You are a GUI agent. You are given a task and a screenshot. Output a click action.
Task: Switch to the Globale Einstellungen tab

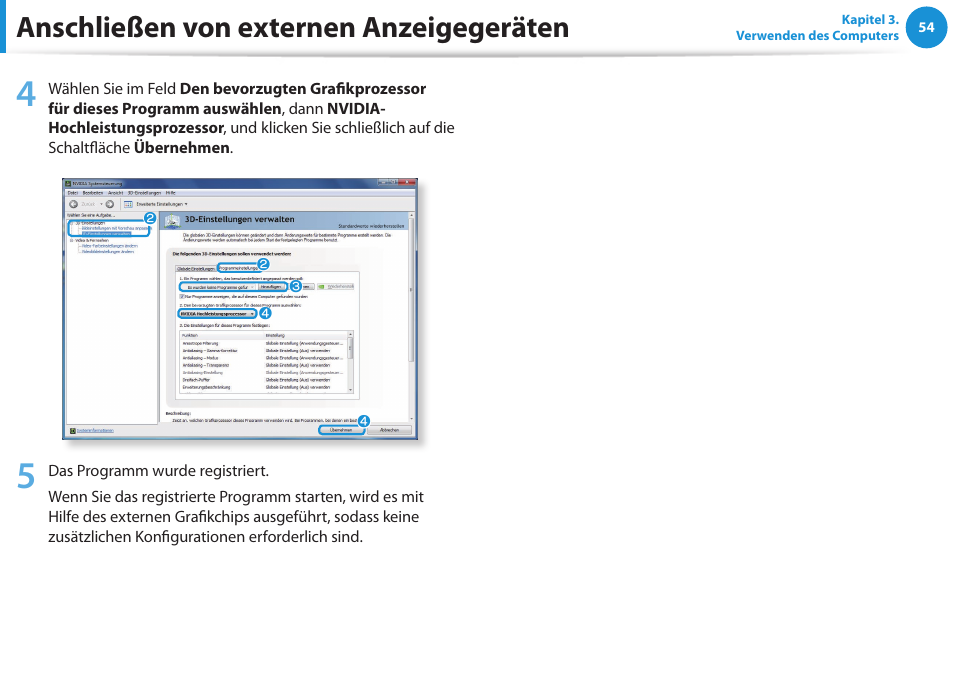pyautogui.click(x=195, y=268)
